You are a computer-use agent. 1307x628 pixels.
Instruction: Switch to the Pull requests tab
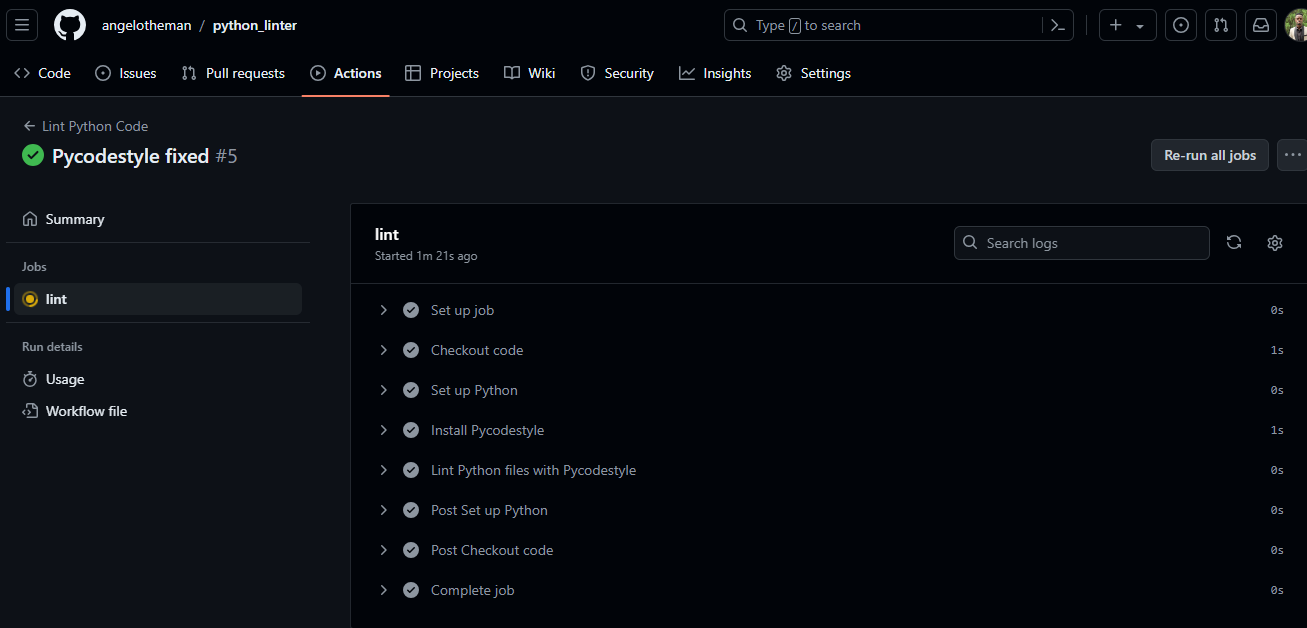pos(233,73)
